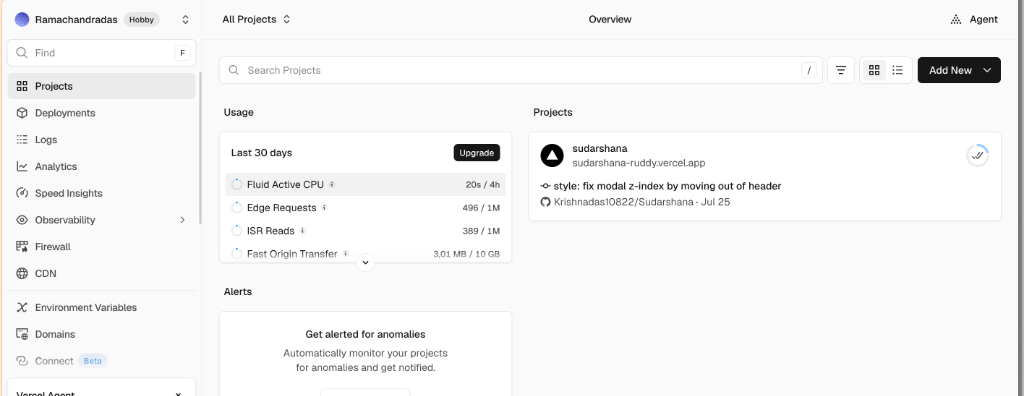
Task: Click the Analytics chart icon
Action: coord(22,167)
